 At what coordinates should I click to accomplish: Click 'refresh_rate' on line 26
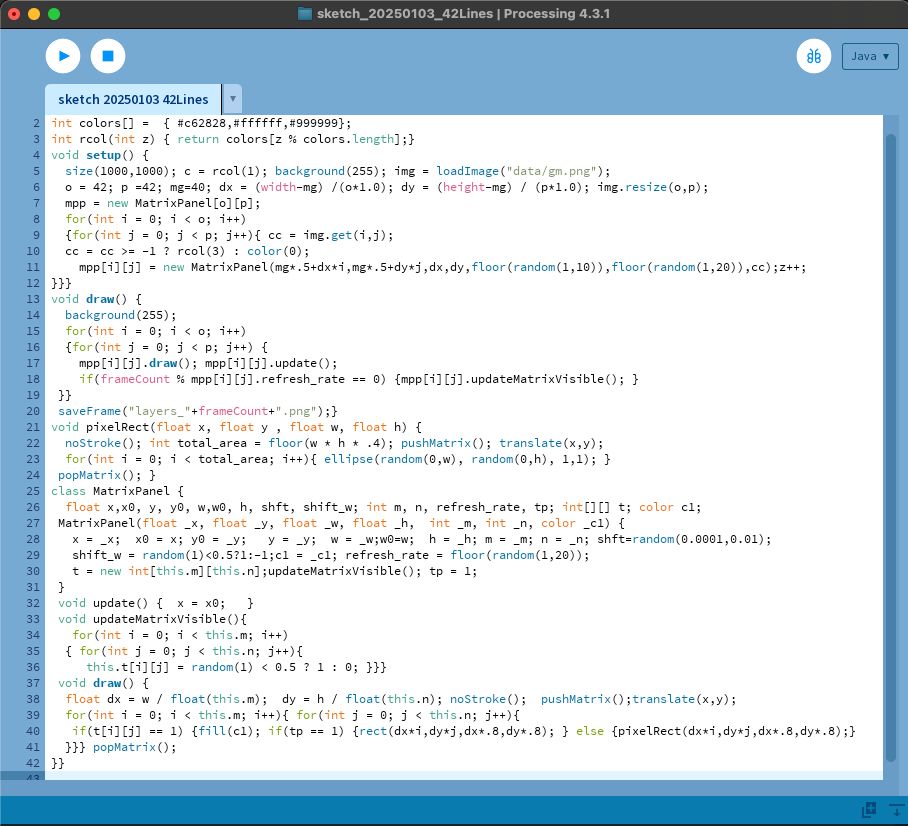pos(478,507)
